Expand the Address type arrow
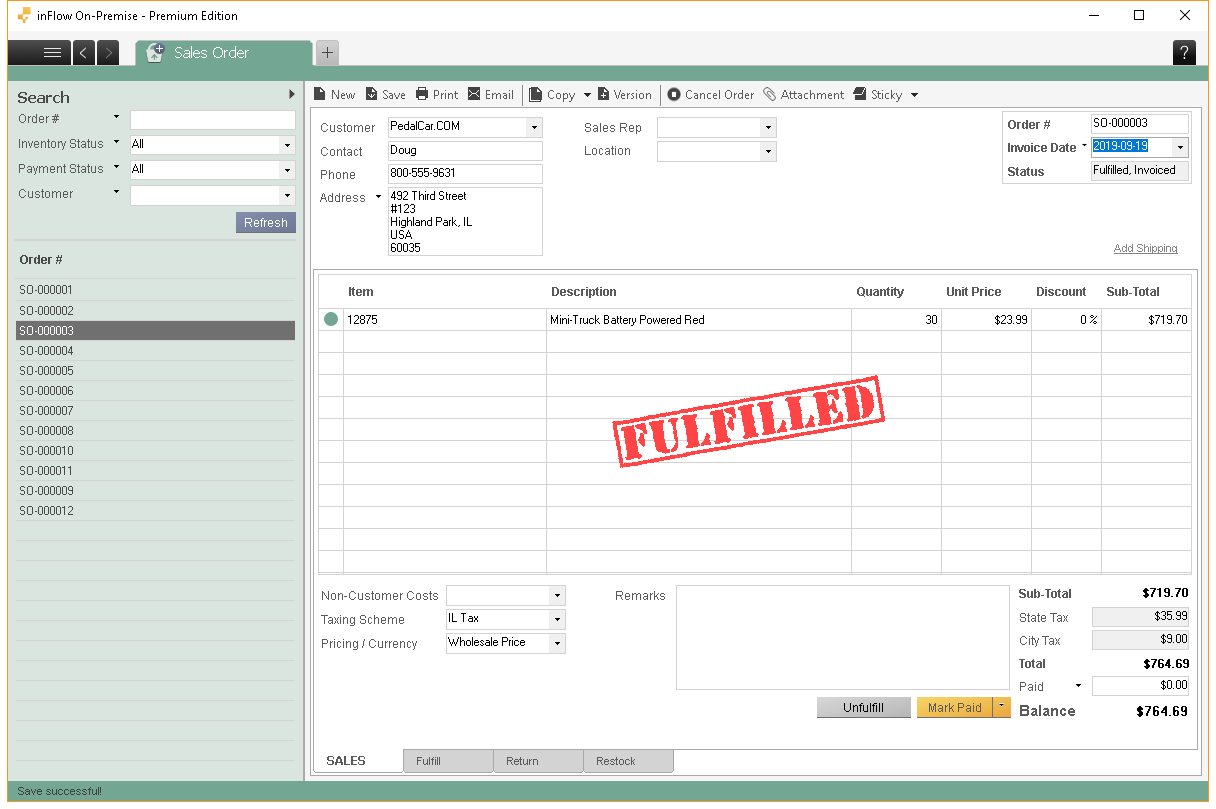Viewport: 1216px width, 809px height. point(378,197)
